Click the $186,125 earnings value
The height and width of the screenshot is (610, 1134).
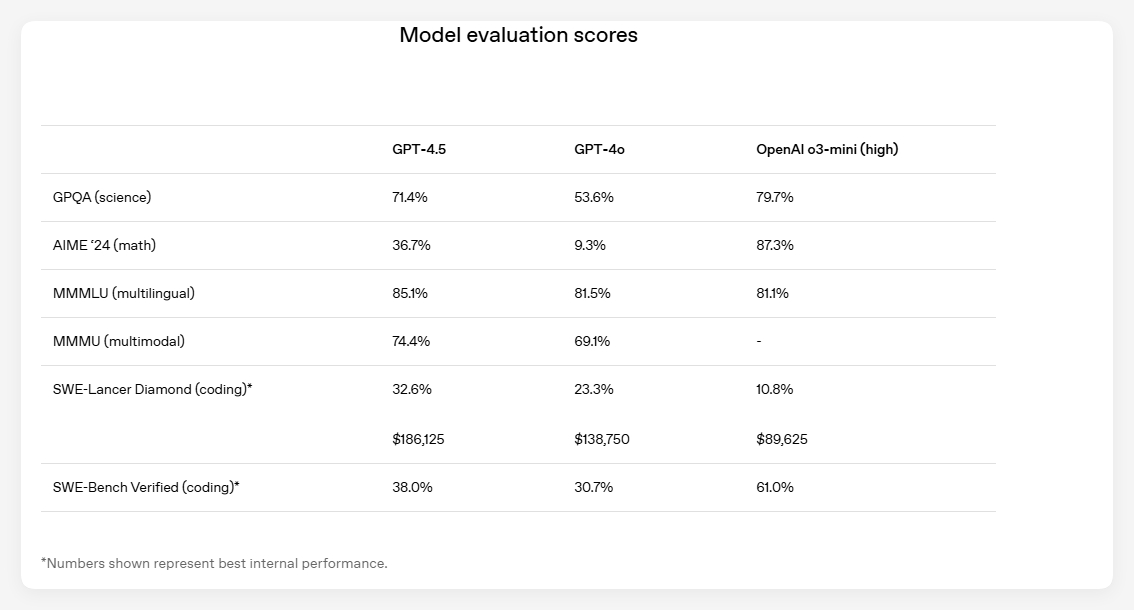pos(418,439)
